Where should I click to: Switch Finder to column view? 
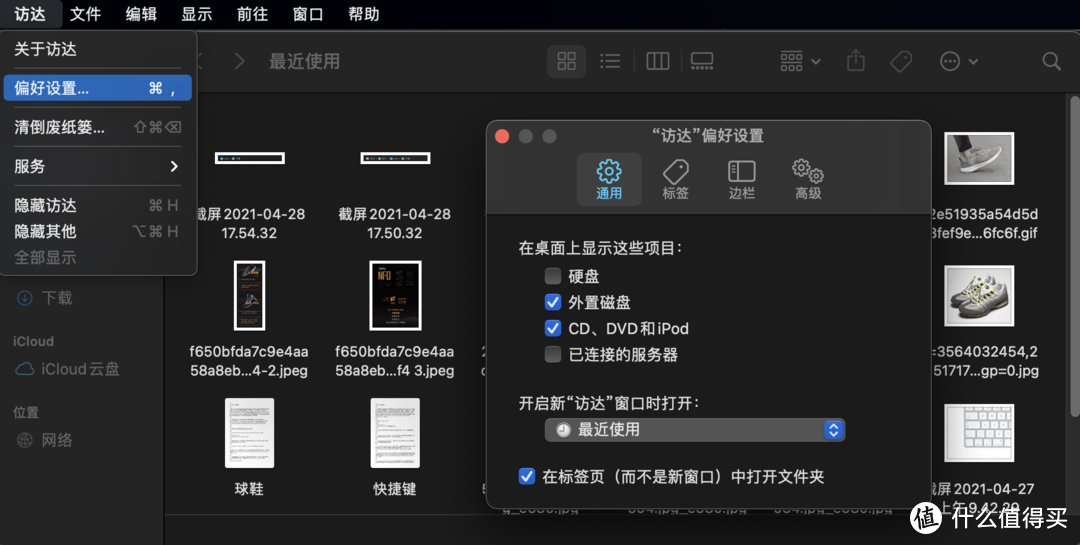[x=658, y=61]
